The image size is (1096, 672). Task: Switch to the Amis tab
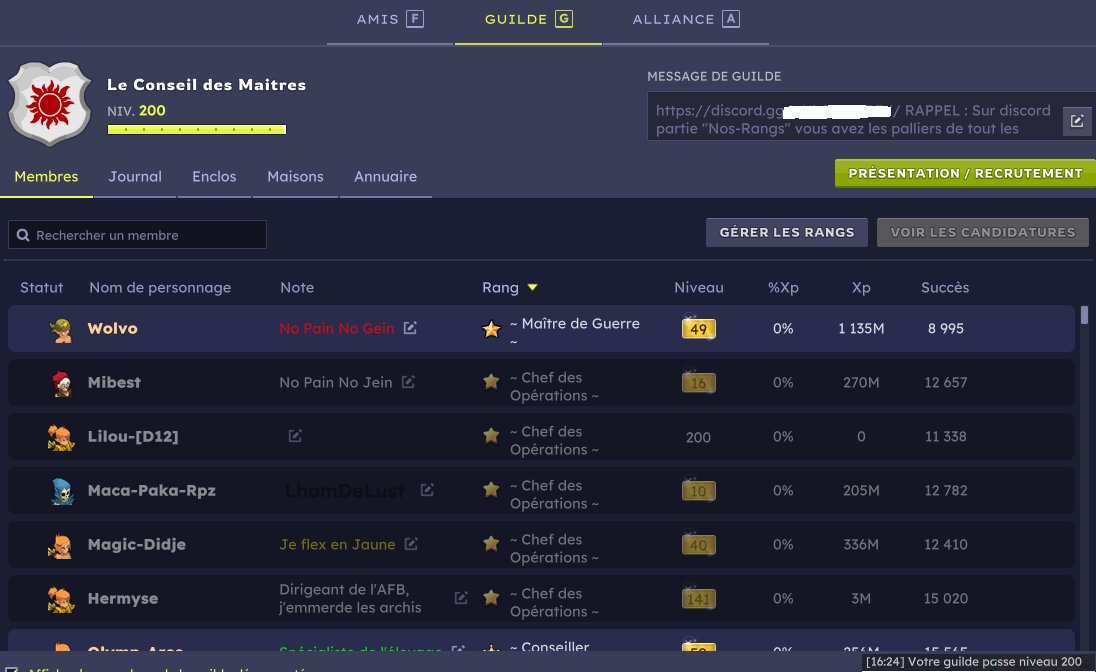pyautogui.click(x=390, y=20)
